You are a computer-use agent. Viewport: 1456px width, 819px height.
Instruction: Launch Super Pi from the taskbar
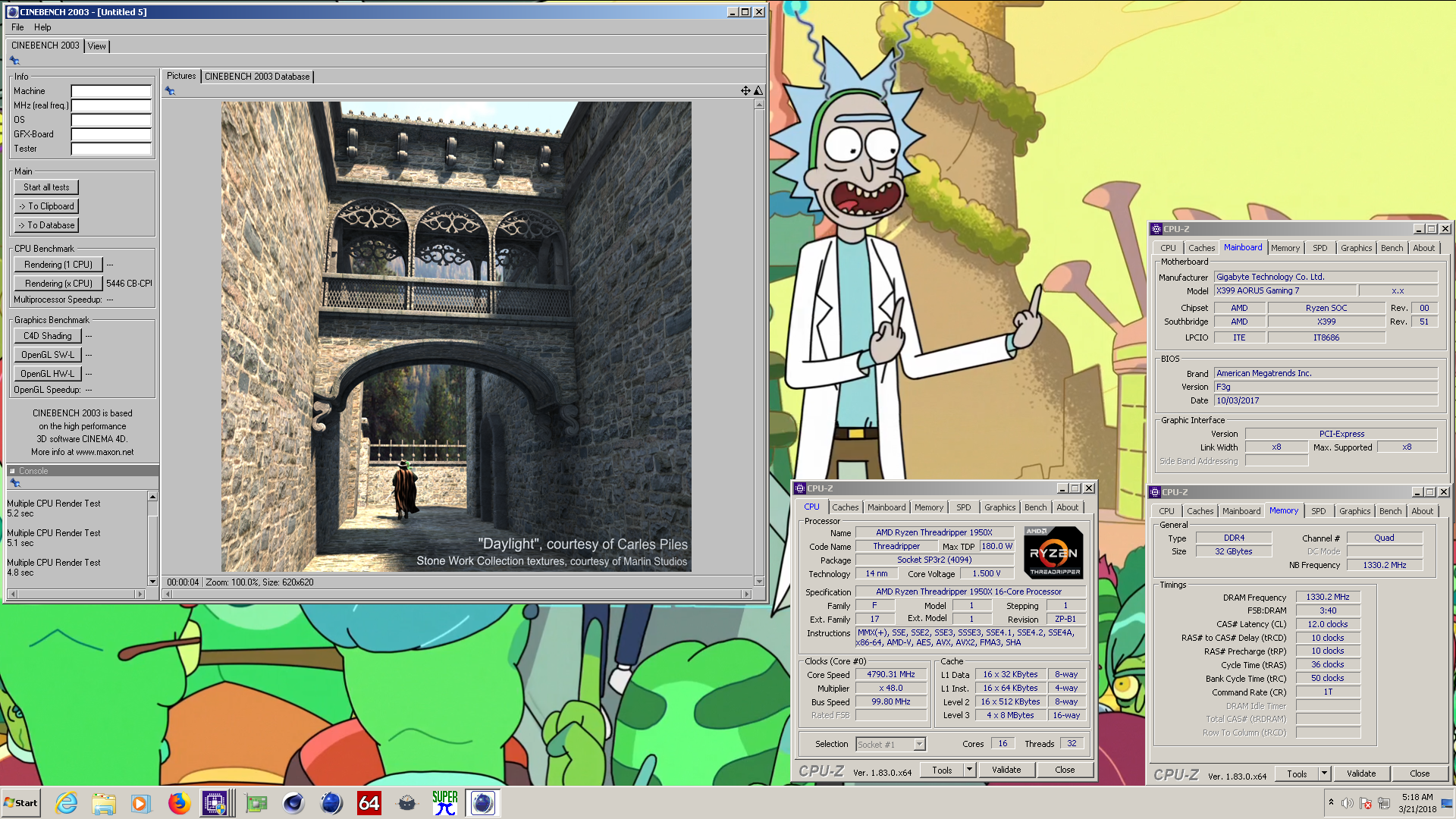(x=445, y=803)
